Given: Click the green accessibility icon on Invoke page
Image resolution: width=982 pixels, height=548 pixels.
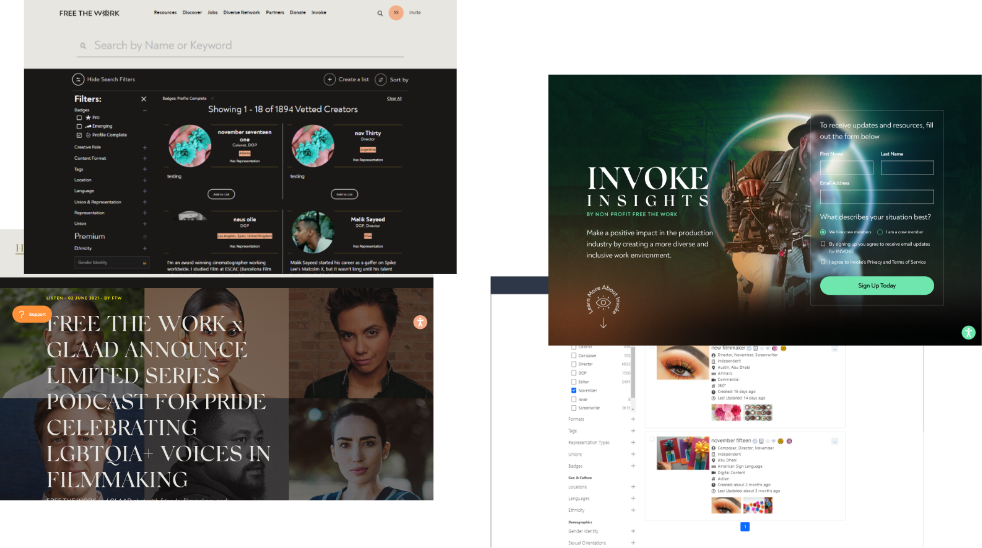Looking at the screenshot, I should point(968,332).
